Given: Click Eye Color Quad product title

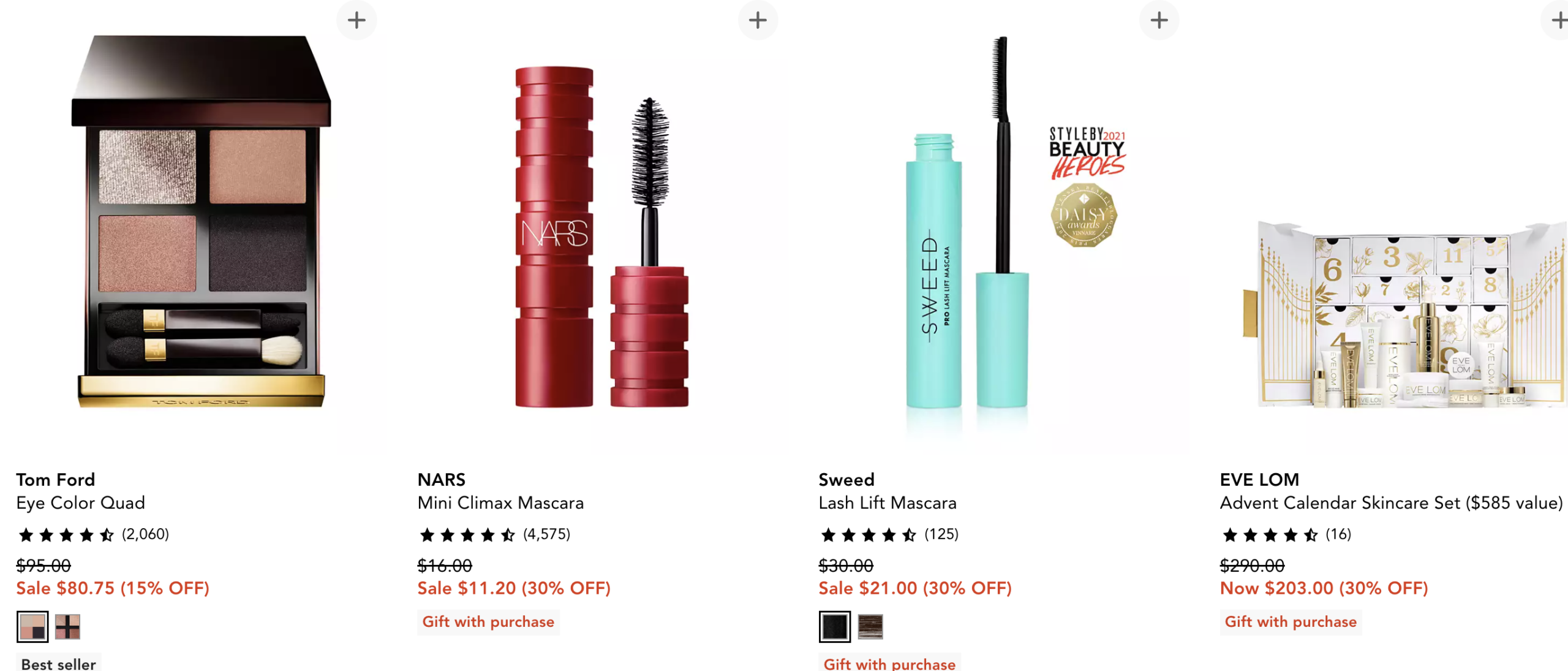Looking at the screenshot, I should (81, 502).
